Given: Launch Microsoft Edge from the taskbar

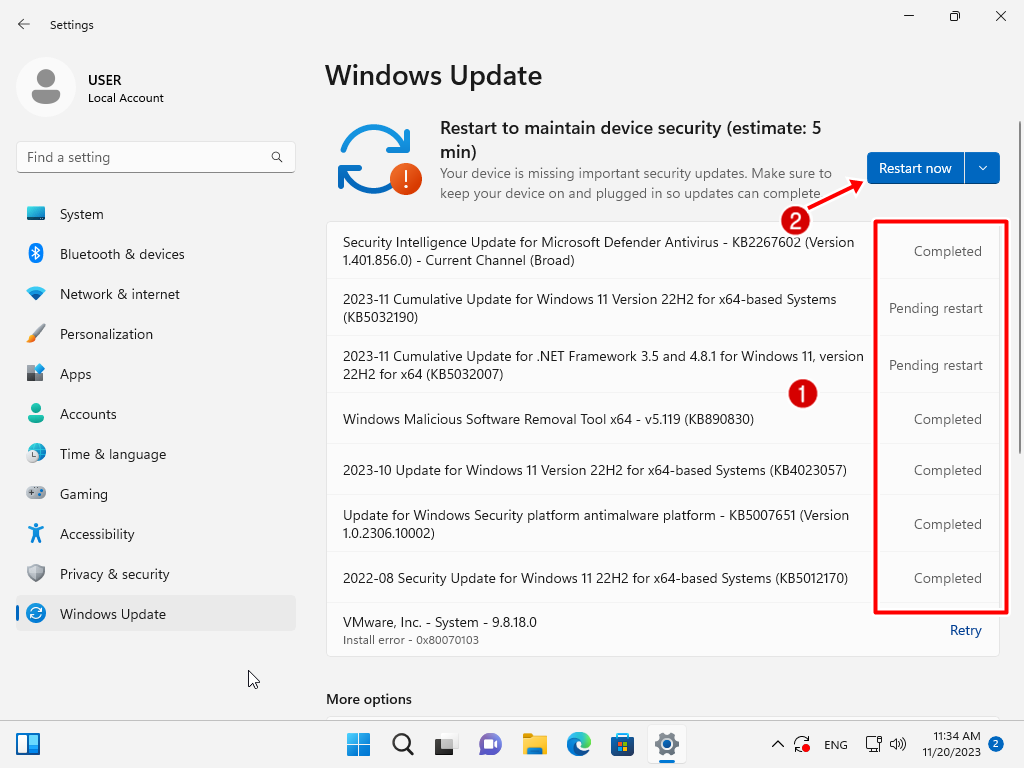Looking at the screenshot, I should tap(579, 744).
